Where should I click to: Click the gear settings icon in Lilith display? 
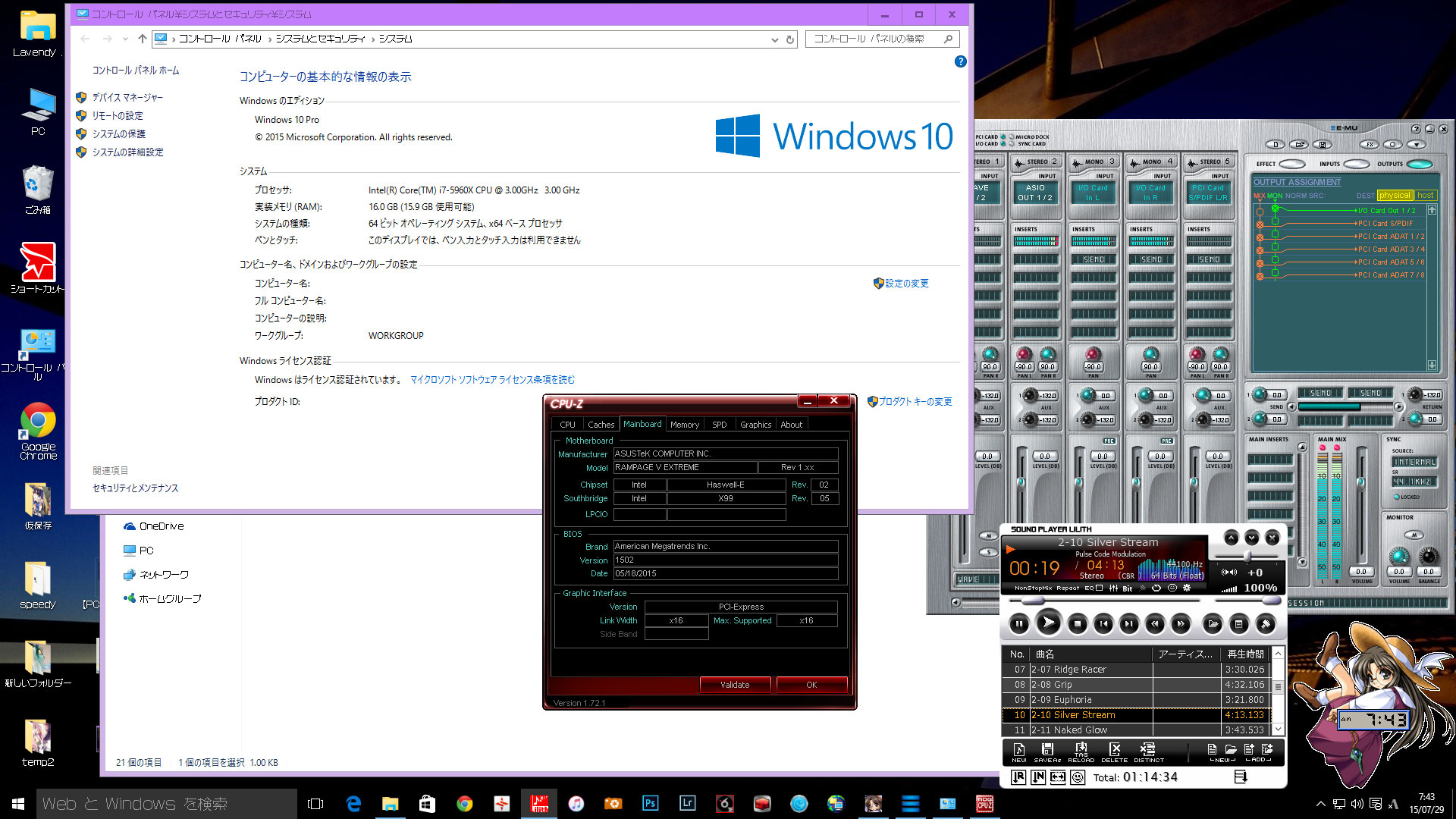(x=1187, y=588)
